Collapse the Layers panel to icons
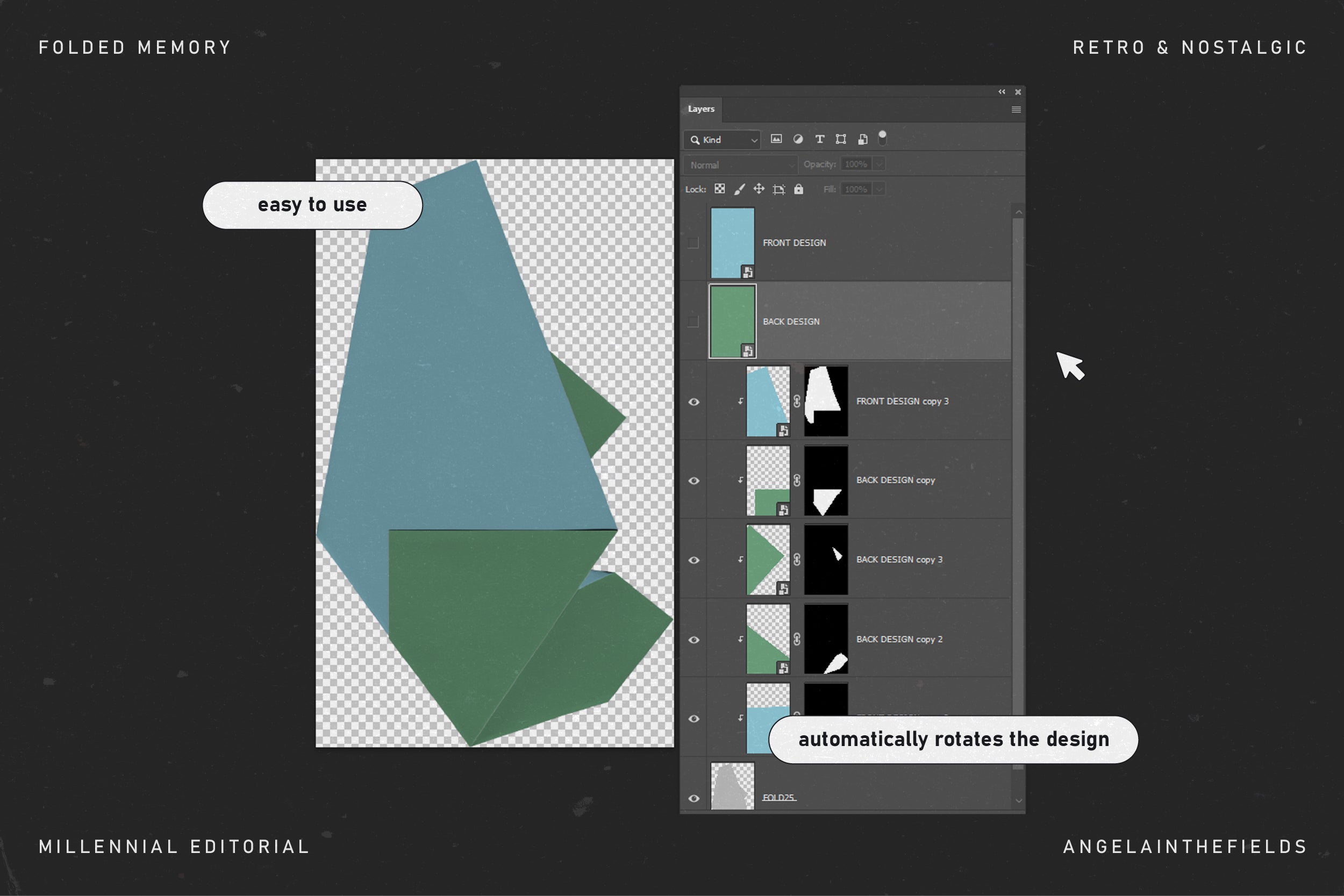The width and height of the screenshot is (1344, 896). pos(1002,92)
